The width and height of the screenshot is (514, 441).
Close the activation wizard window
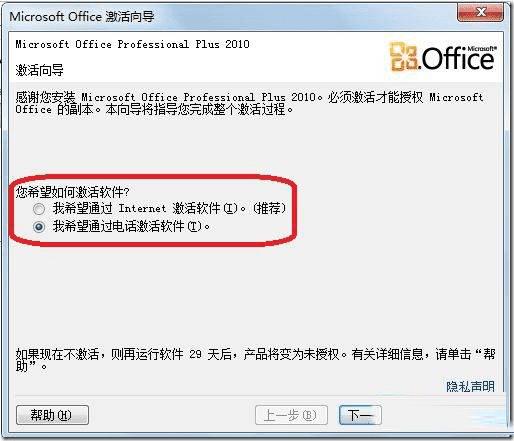click(480, 13)
